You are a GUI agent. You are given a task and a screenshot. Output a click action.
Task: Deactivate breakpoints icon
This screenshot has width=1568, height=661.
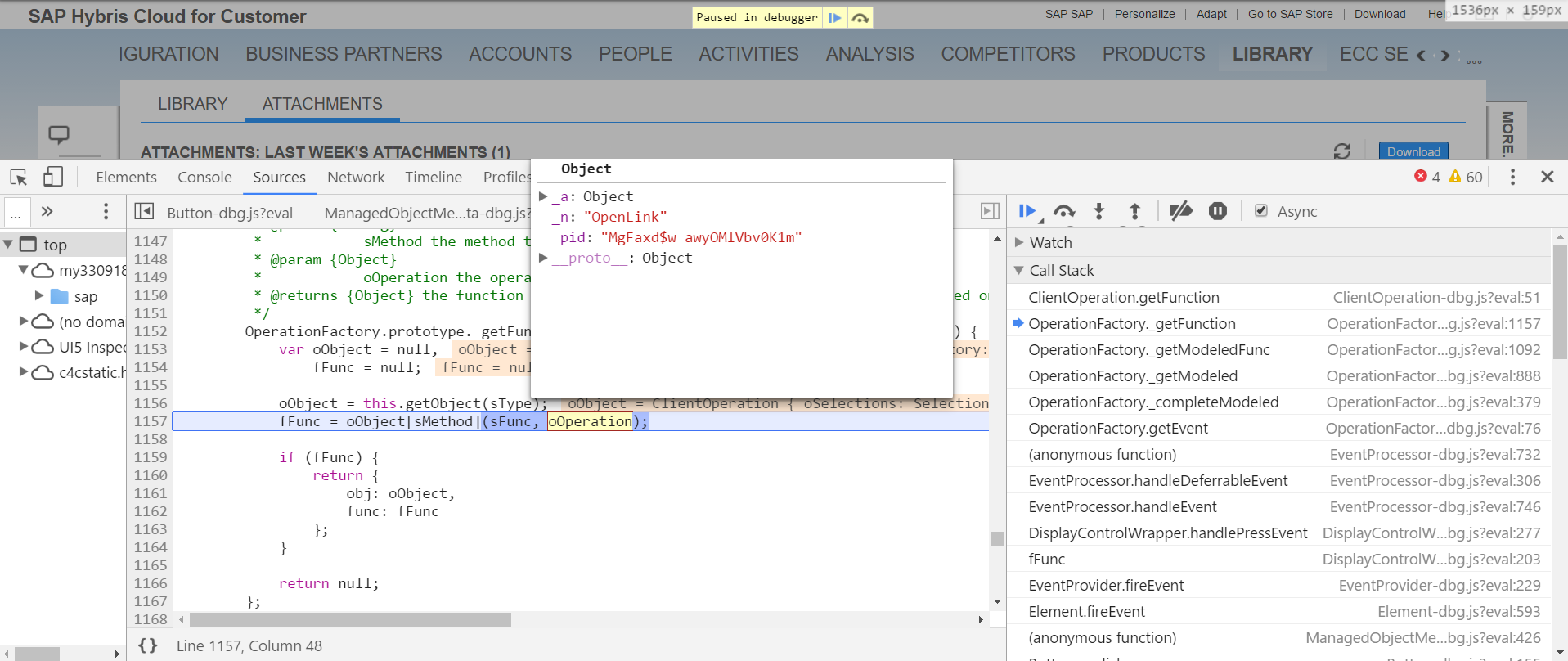(1181, 212)
